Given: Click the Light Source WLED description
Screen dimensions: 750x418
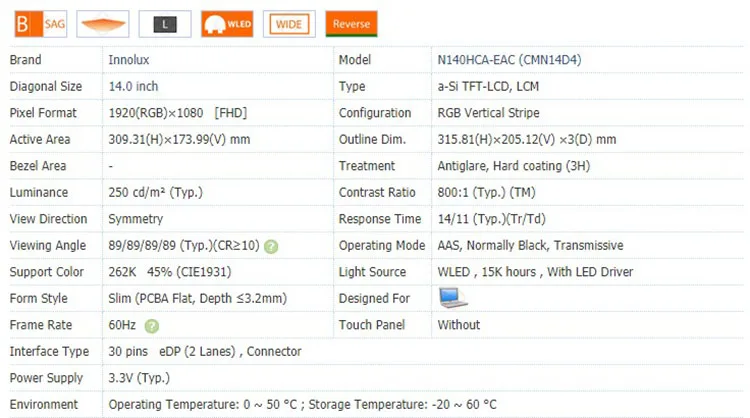Looking at the screenshot, I should [x=535, y=272].
